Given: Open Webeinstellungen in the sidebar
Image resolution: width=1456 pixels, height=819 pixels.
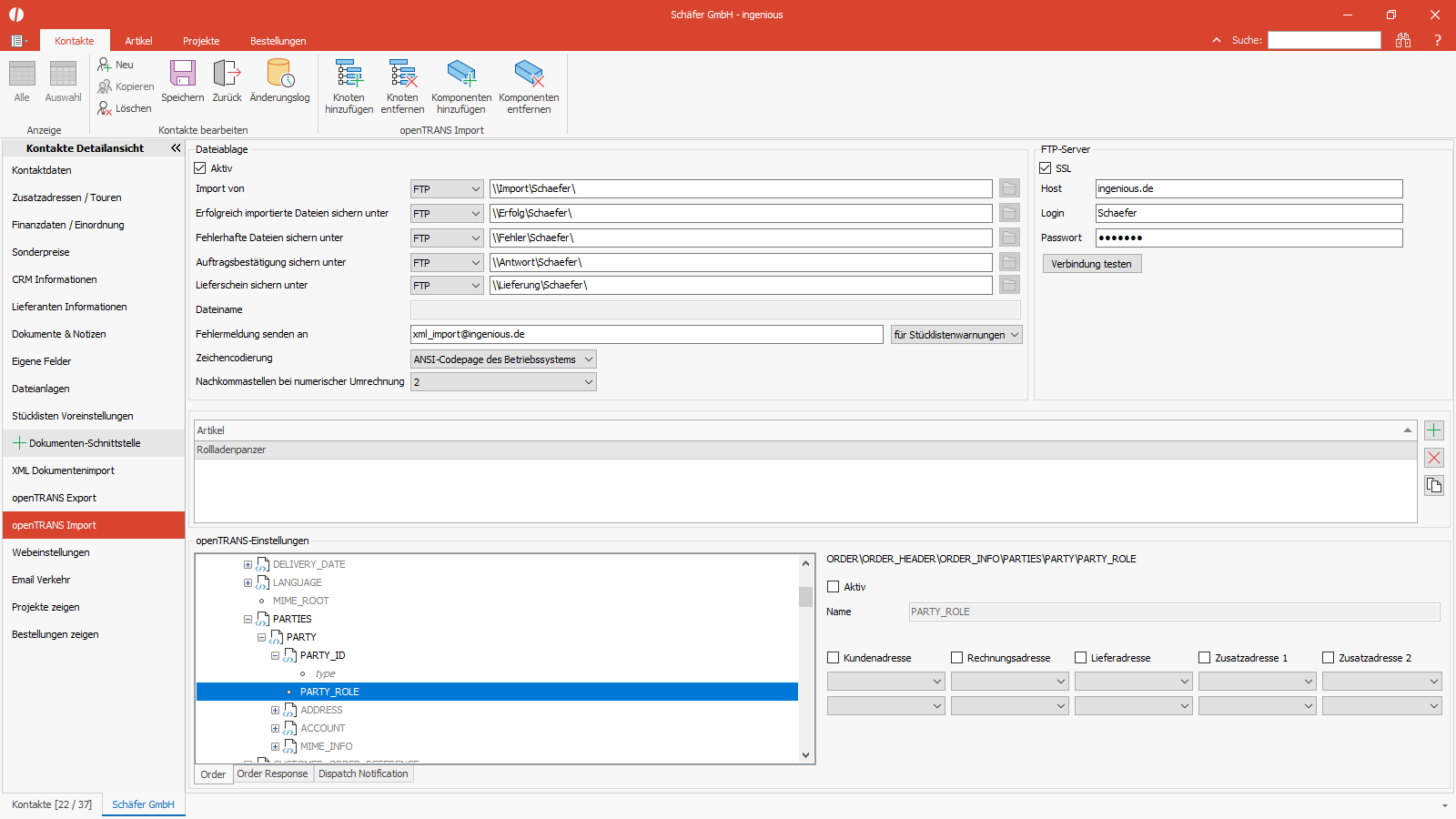Looking at the screenshot, I should [x=94, y=552].
